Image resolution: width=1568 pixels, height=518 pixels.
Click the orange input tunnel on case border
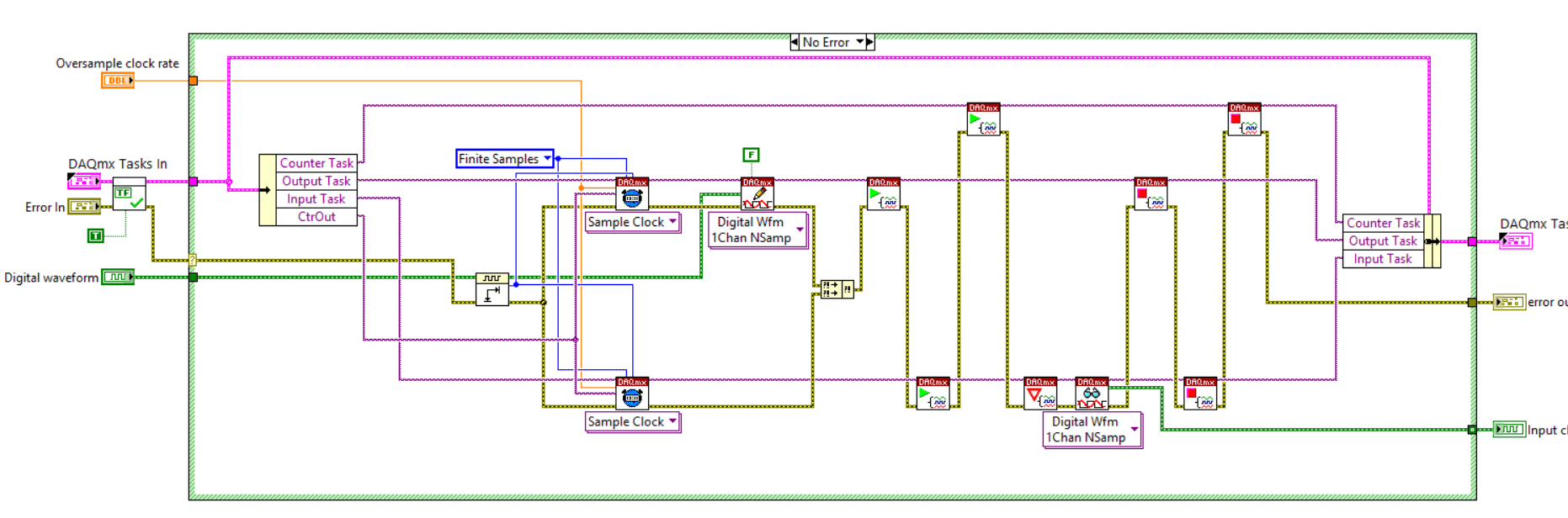[193, 81]
